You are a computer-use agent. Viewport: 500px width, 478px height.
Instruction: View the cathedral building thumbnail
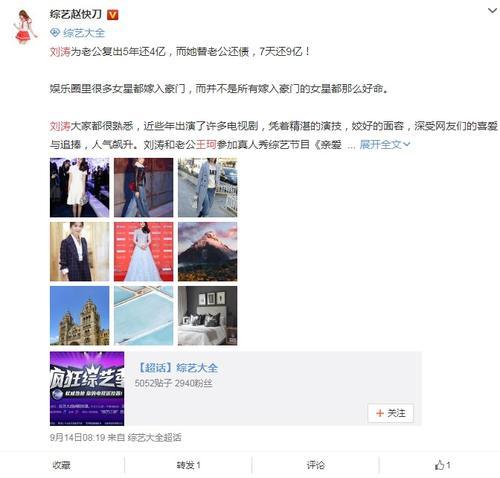pos(80,316)
